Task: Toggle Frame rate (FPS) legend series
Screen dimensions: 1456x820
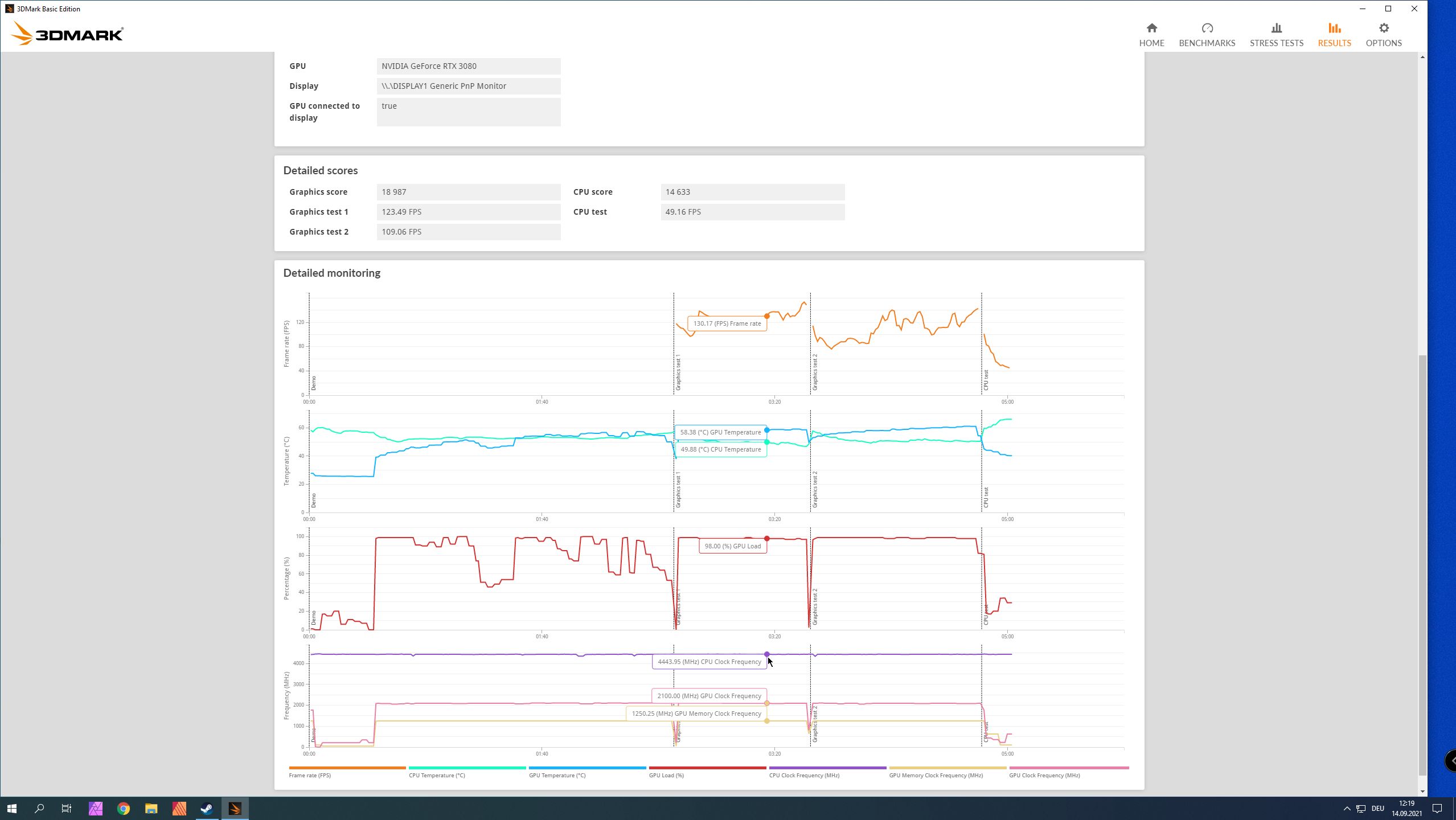Action: (310, 775)
